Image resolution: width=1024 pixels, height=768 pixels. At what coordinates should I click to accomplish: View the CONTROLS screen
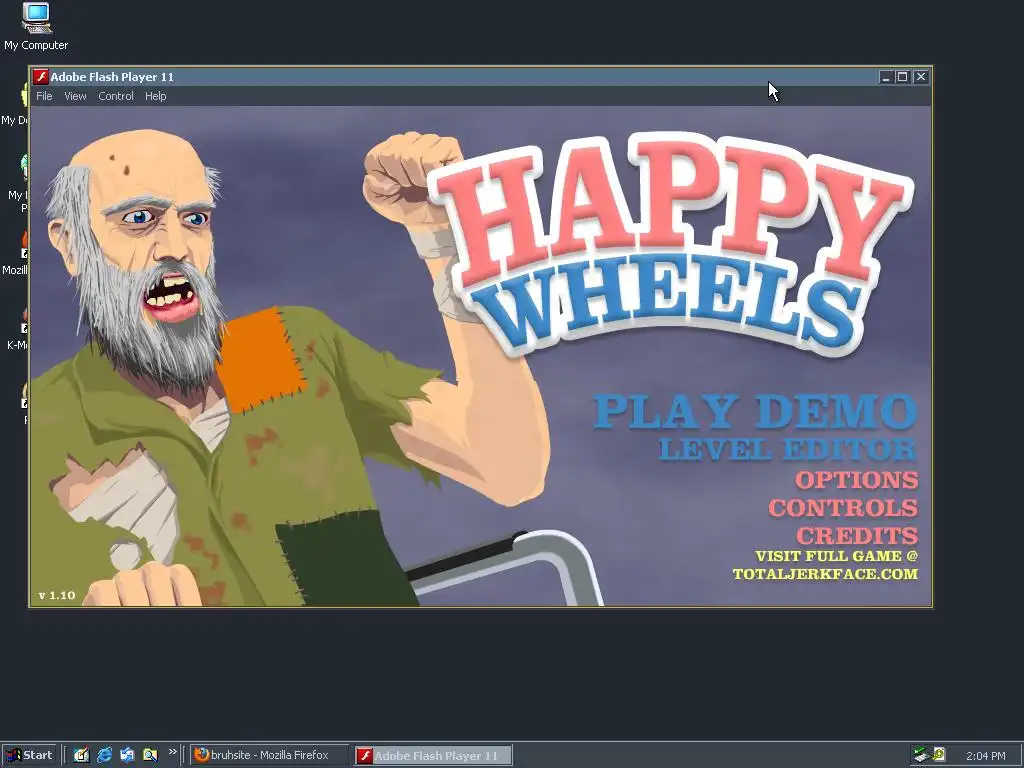[x=843, y=507]
